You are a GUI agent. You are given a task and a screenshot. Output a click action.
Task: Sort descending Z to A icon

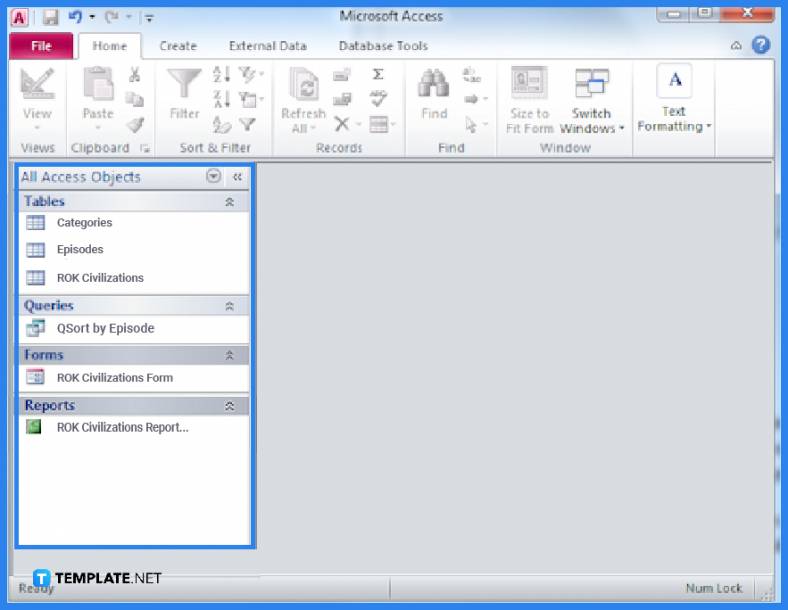point(222,99)
